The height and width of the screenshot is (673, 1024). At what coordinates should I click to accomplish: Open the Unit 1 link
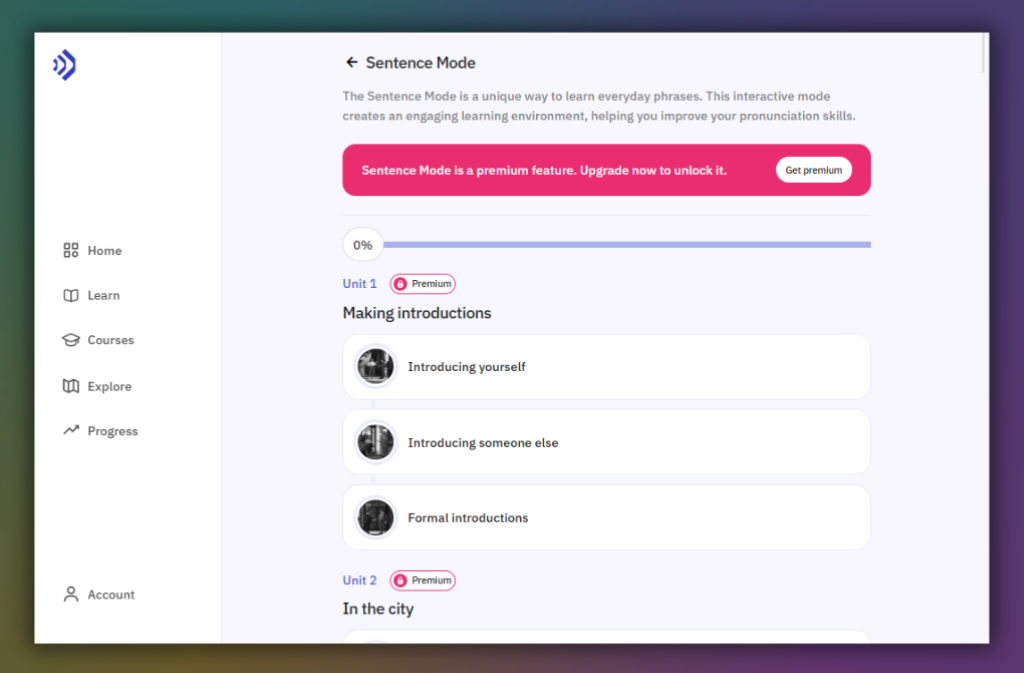[x=359, y=283]
